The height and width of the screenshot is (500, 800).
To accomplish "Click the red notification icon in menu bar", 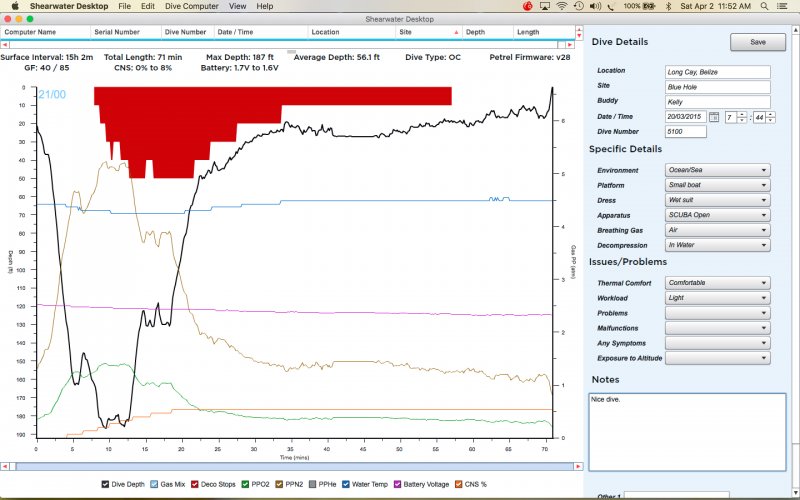I will (x=528, y=6).
